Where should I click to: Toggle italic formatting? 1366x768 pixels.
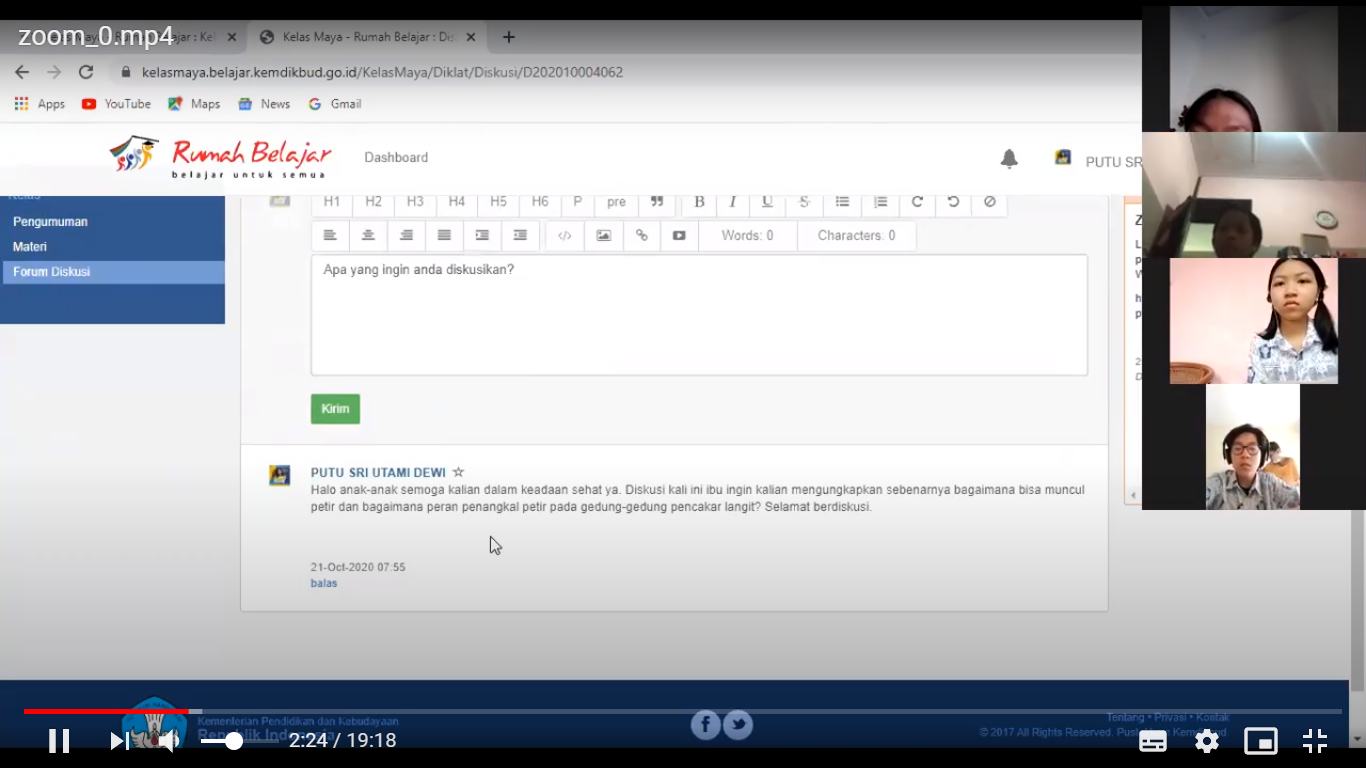coord(733,202)
